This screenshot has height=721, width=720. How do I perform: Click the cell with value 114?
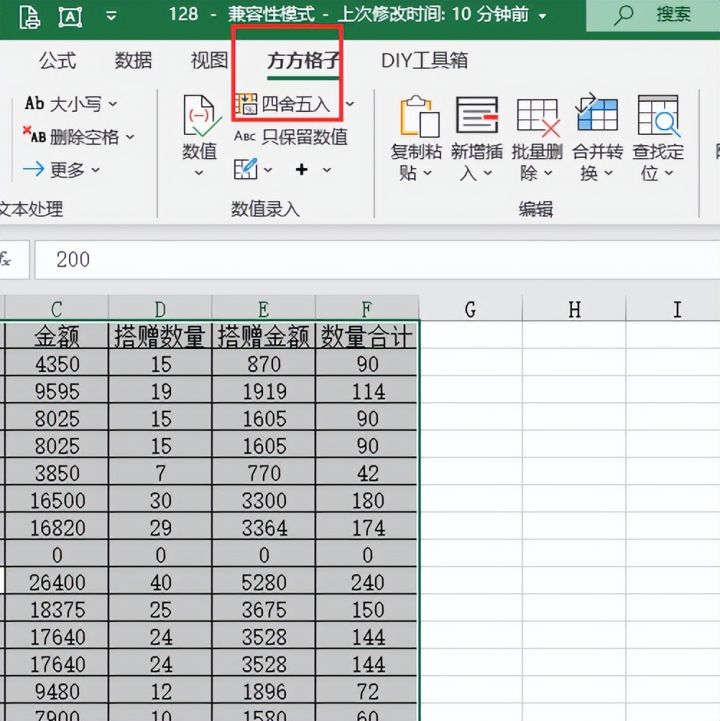tap(366, 391)
